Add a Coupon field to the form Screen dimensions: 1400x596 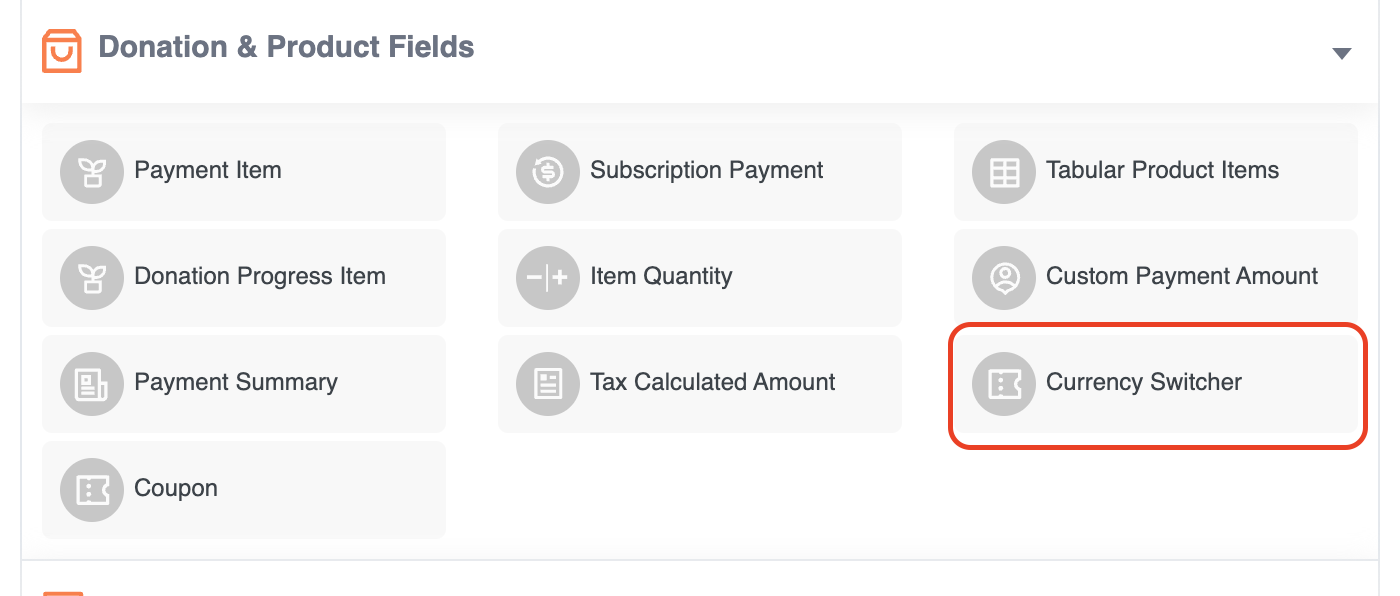(243, 489)
